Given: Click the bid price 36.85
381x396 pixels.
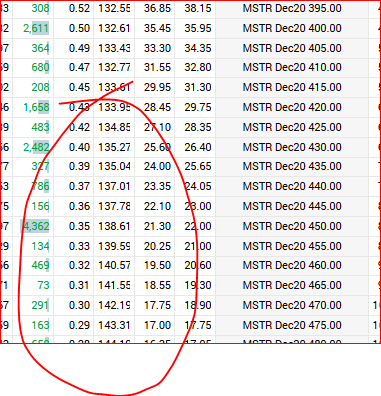Looking at the screenshot, I should (x=157, y=8).
